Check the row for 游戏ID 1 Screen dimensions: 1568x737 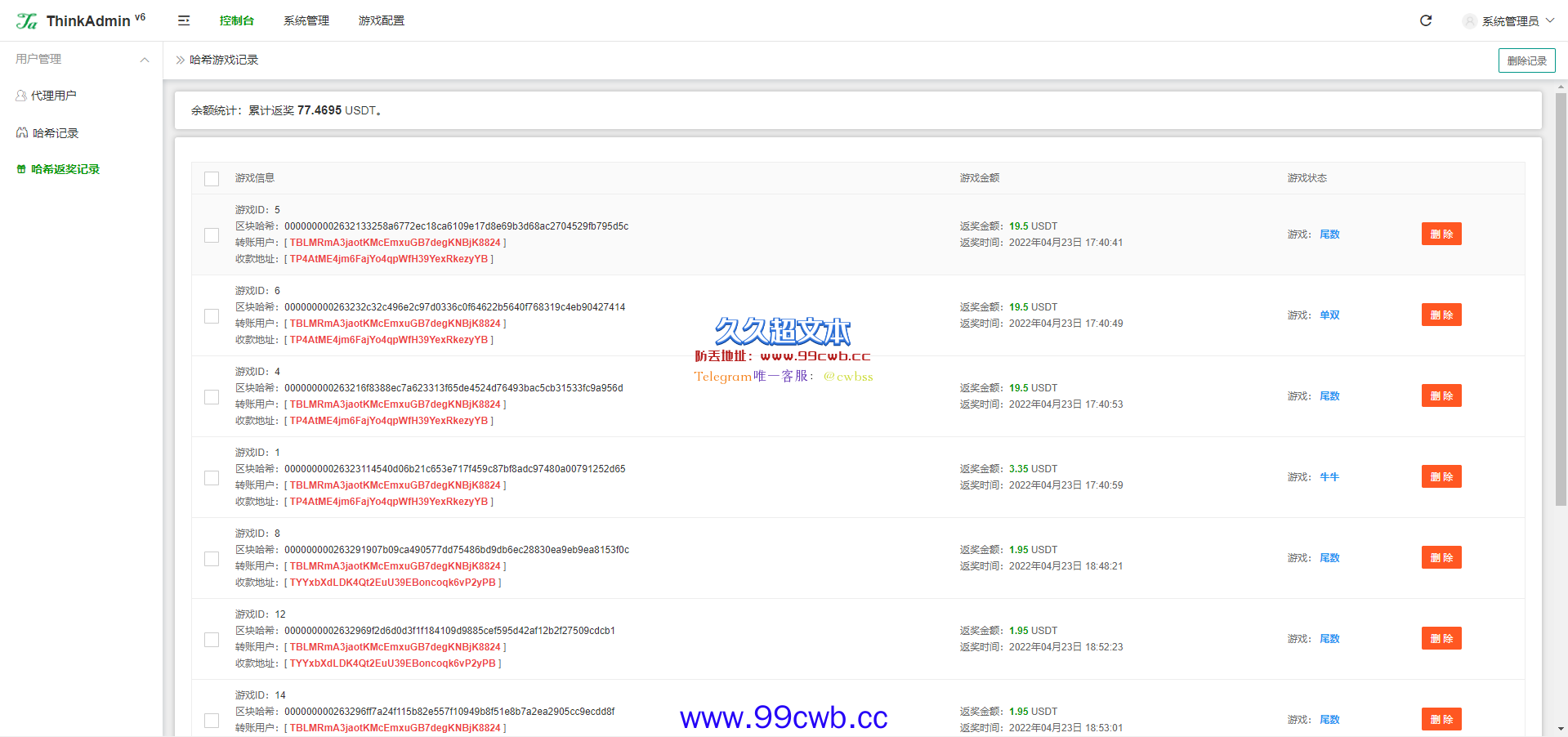(212, 477)
